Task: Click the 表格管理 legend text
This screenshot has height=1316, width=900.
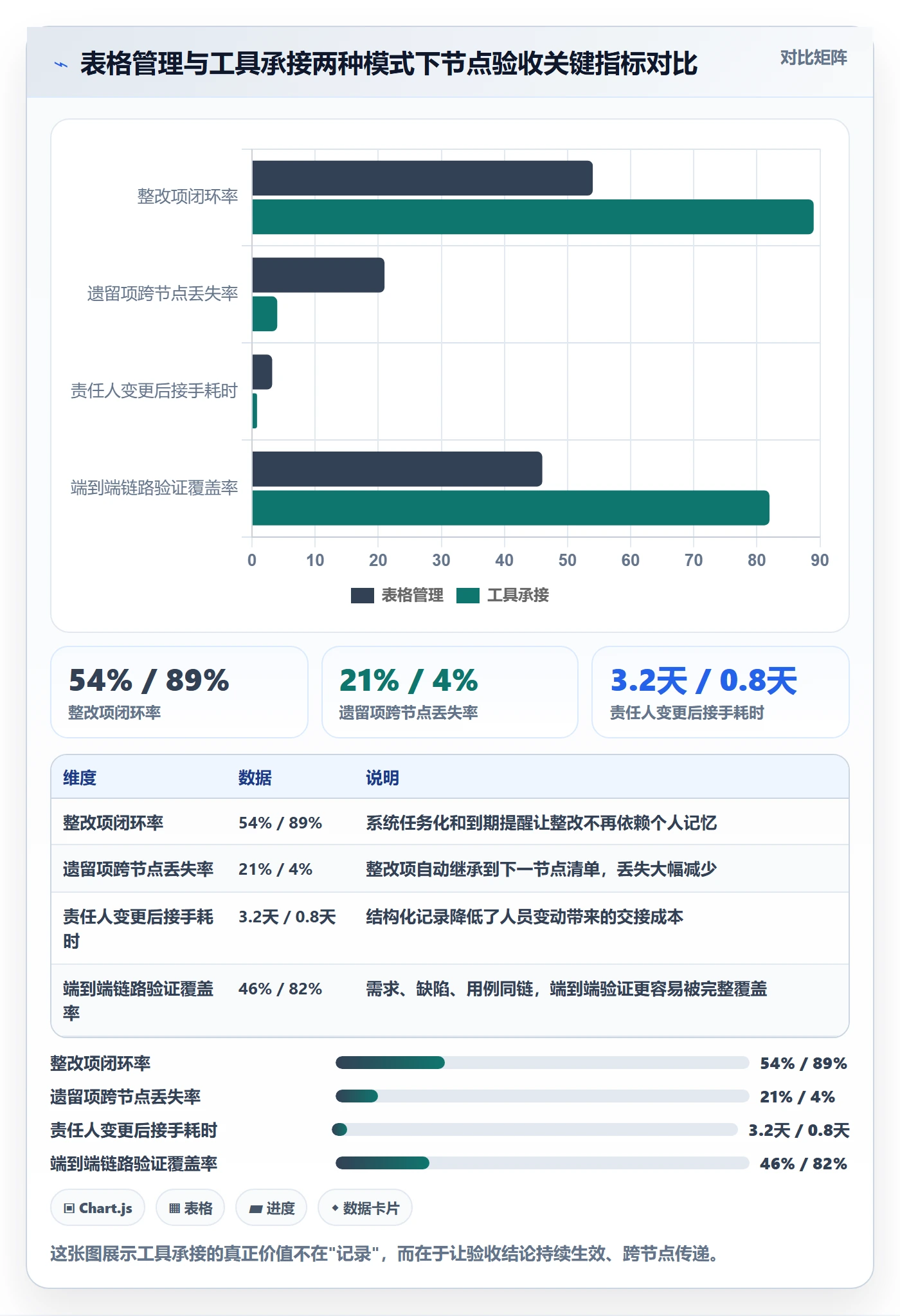Action: pyautogui.click(x=412, y=596)
